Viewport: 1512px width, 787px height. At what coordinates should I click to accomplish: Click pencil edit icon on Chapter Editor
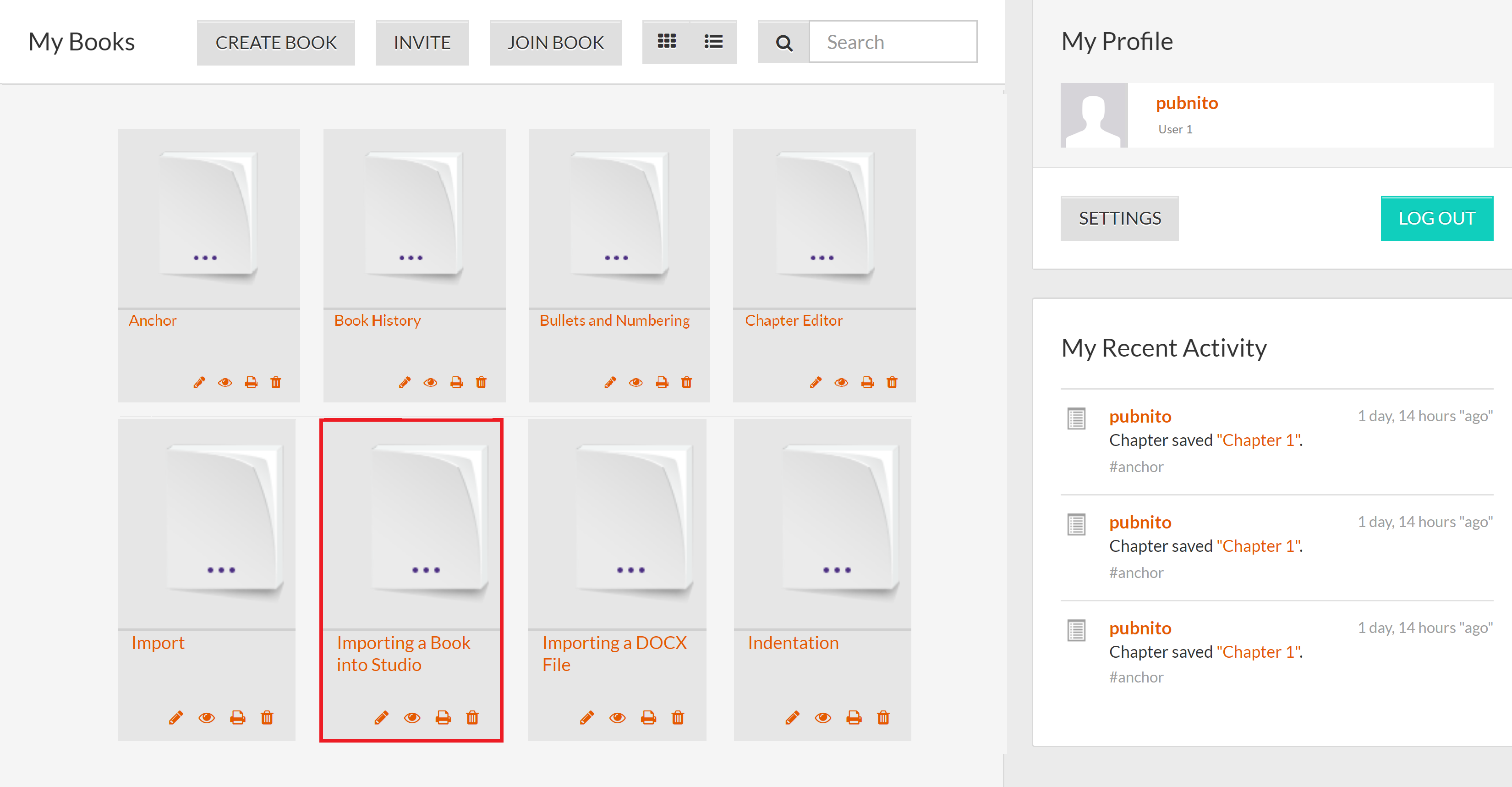tap(815, 383)
